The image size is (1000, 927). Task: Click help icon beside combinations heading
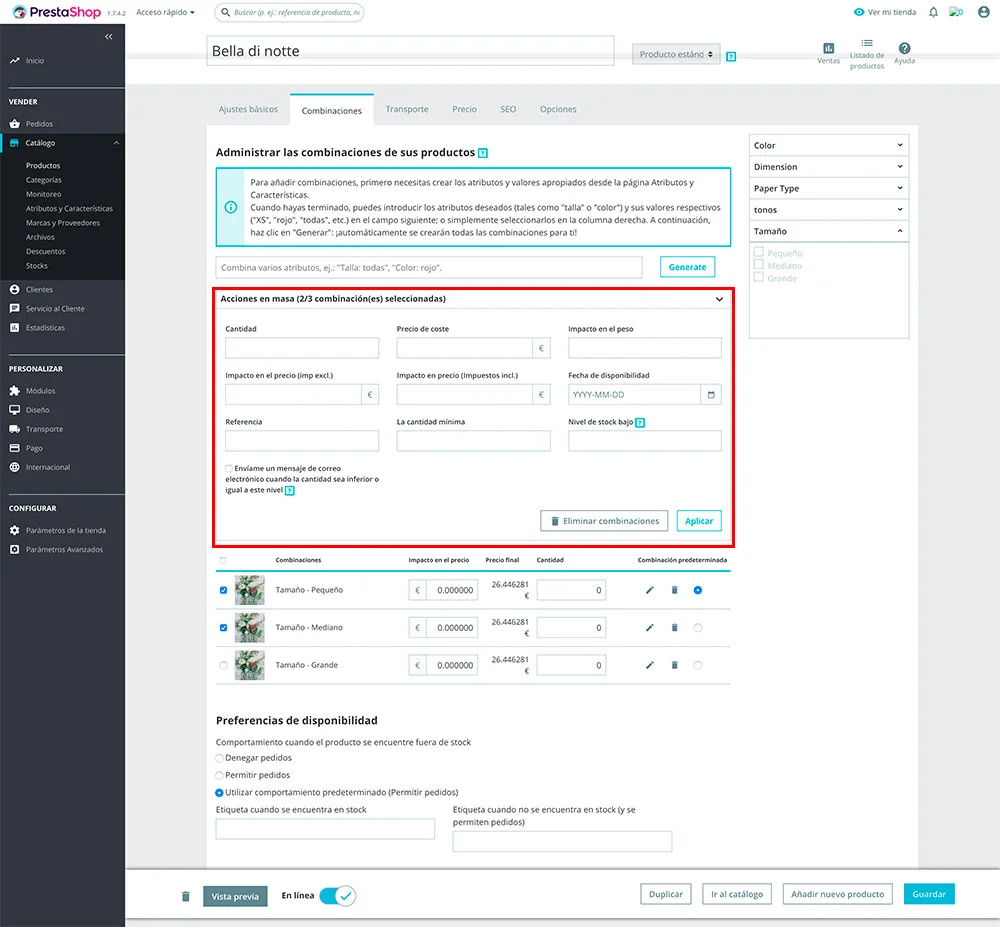pyautogui.click(x=483, y=153)
